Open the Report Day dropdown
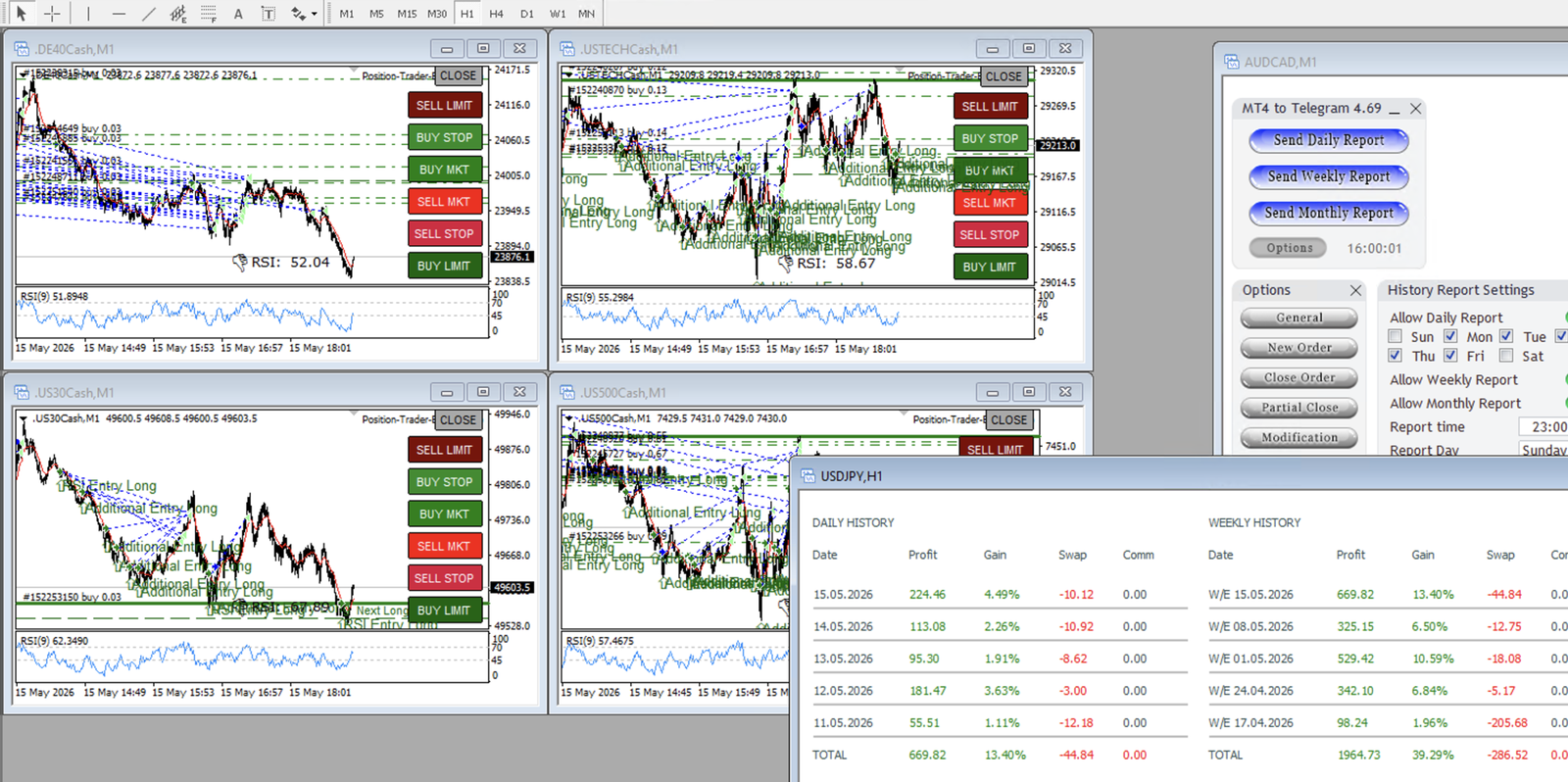Image resolution: width=1568 pixels, height=782 pixels. pyautogui.click(x=1543, y=450)
